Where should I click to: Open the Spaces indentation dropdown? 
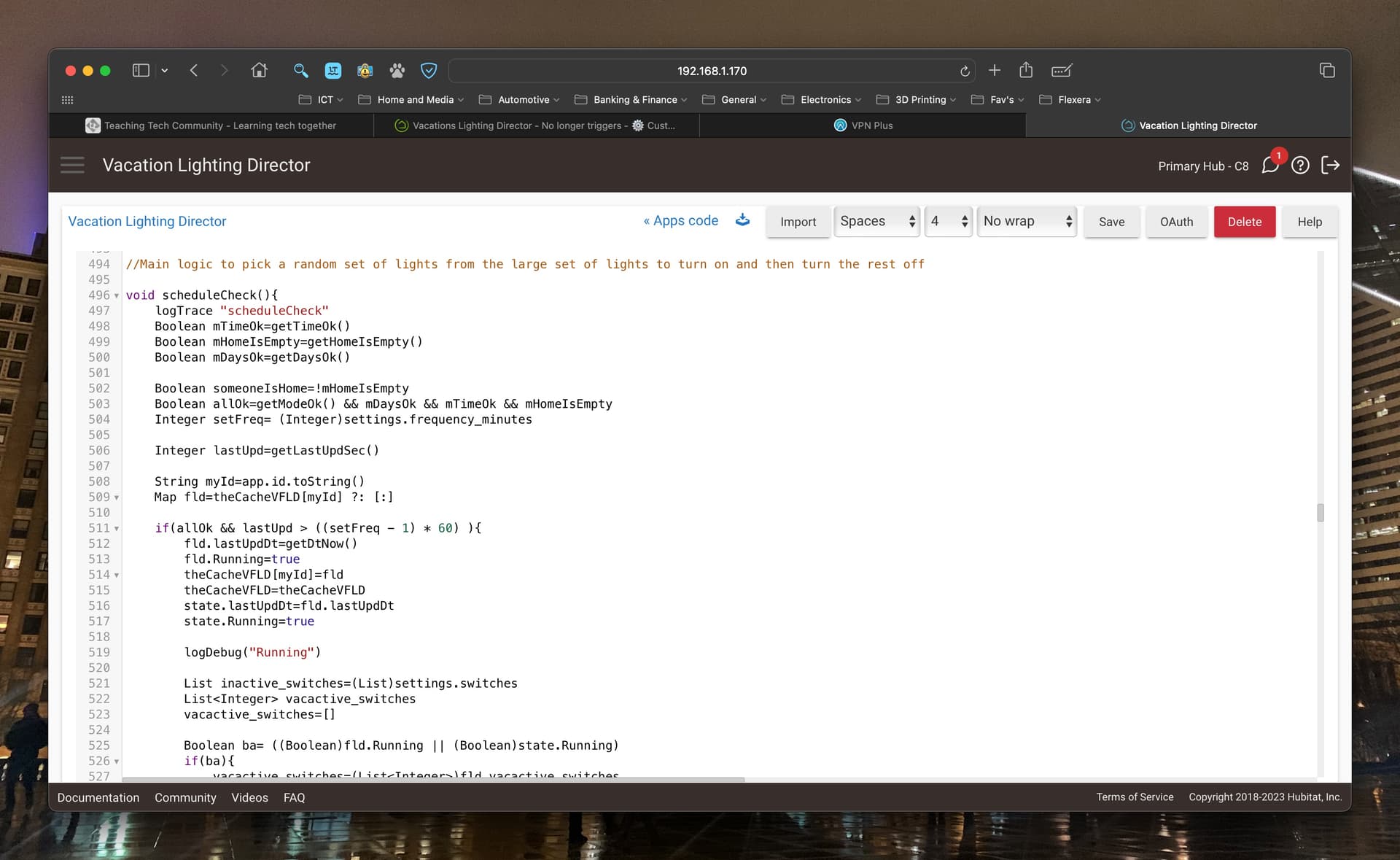pos(877,221)
